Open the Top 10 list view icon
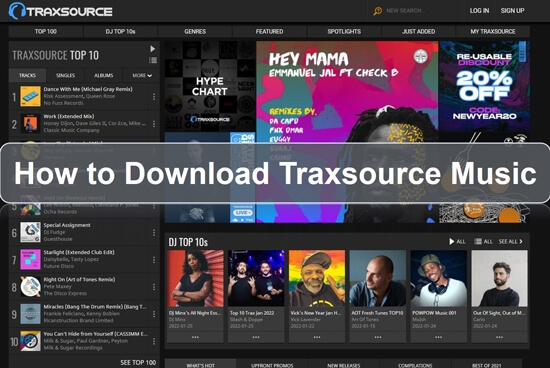This screenshot has height=368, width=550. tap(153, 60)
